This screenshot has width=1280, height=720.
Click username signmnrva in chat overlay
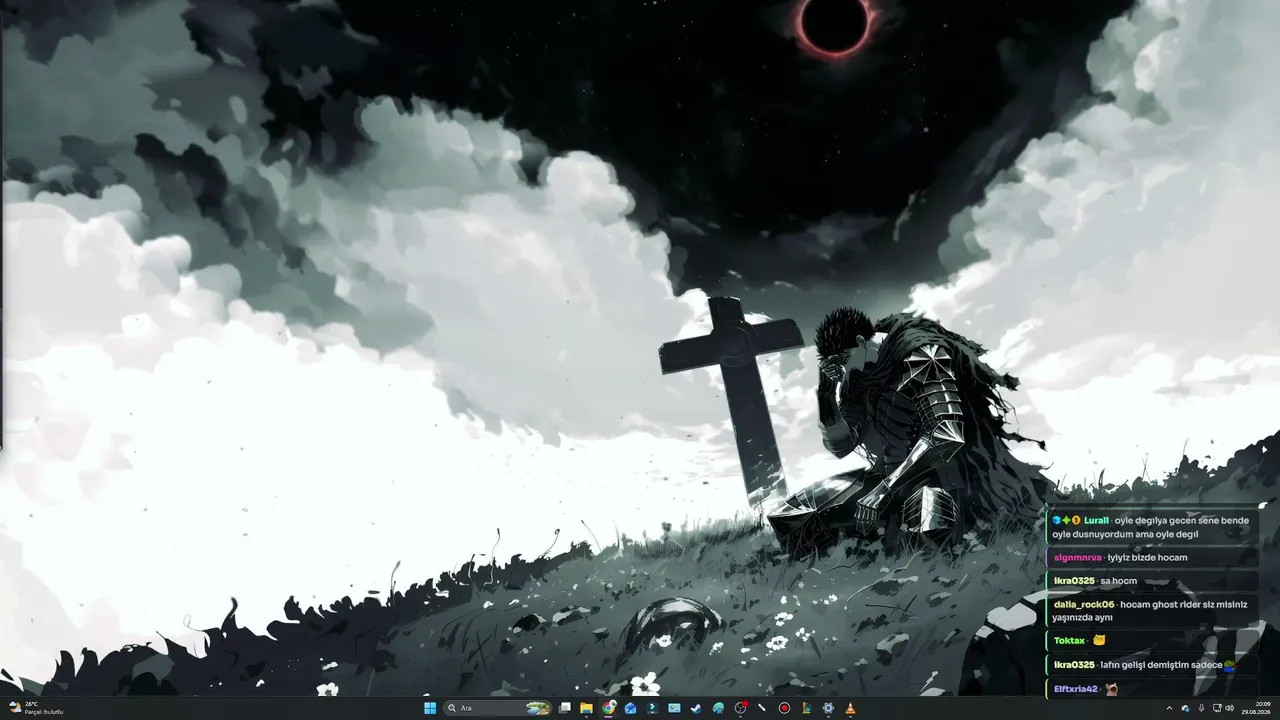(1077, 557)
